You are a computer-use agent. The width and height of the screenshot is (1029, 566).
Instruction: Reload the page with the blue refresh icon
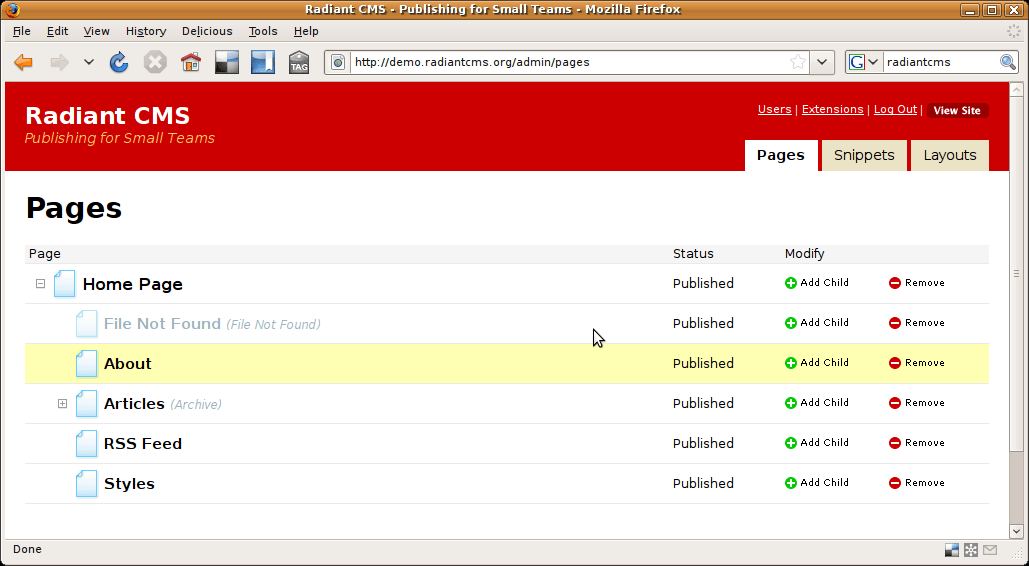click(119, 62)
